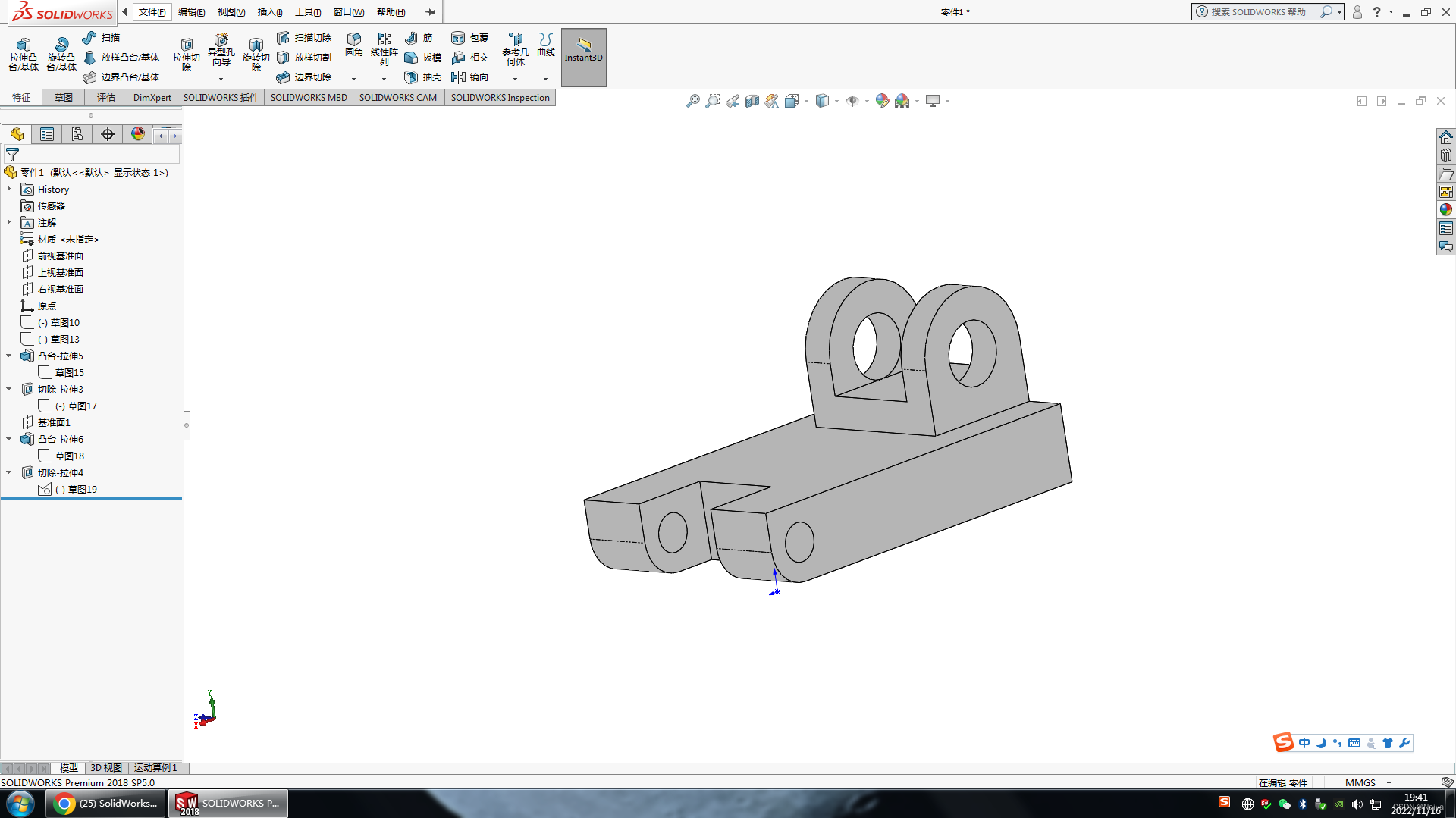Choose the Swept Boss tool (扫描)
The width and height of the screenshot is (1456, 818).
pyautogui.click(x=102, y=37)
